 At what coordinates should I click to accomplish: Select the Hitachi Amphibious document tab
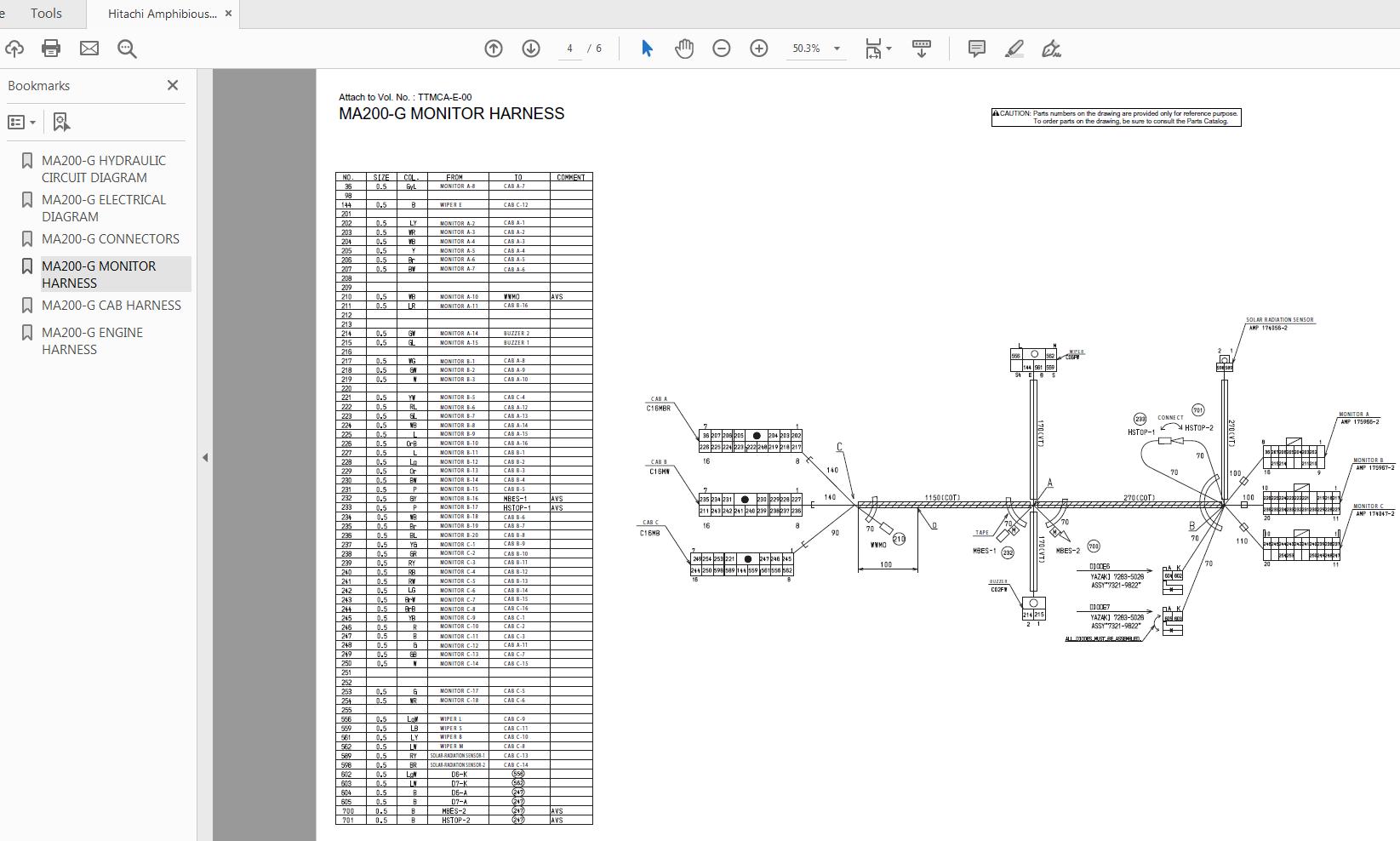click(x=158, y=13)
